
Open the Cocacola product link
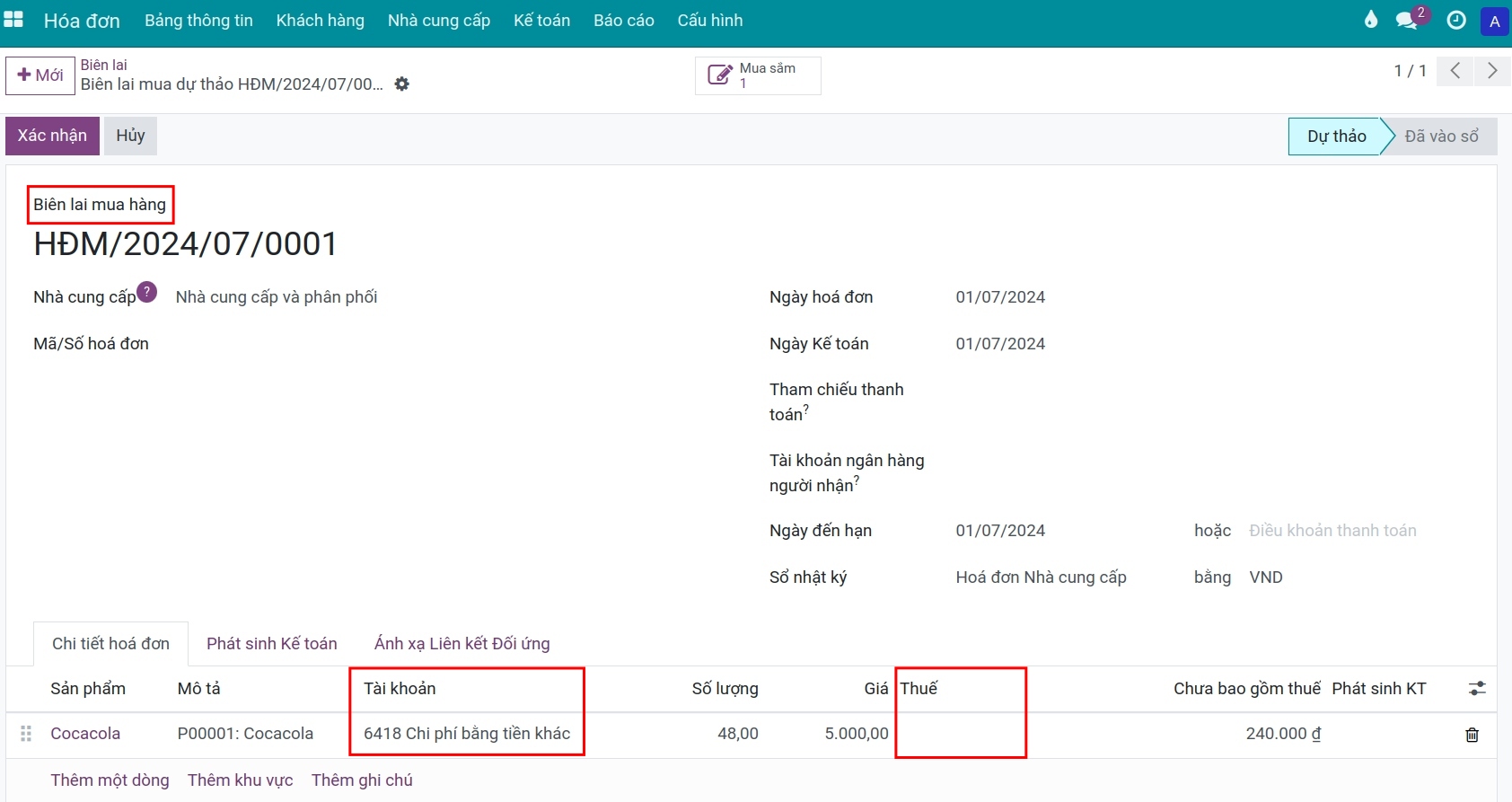click(85, 734)
